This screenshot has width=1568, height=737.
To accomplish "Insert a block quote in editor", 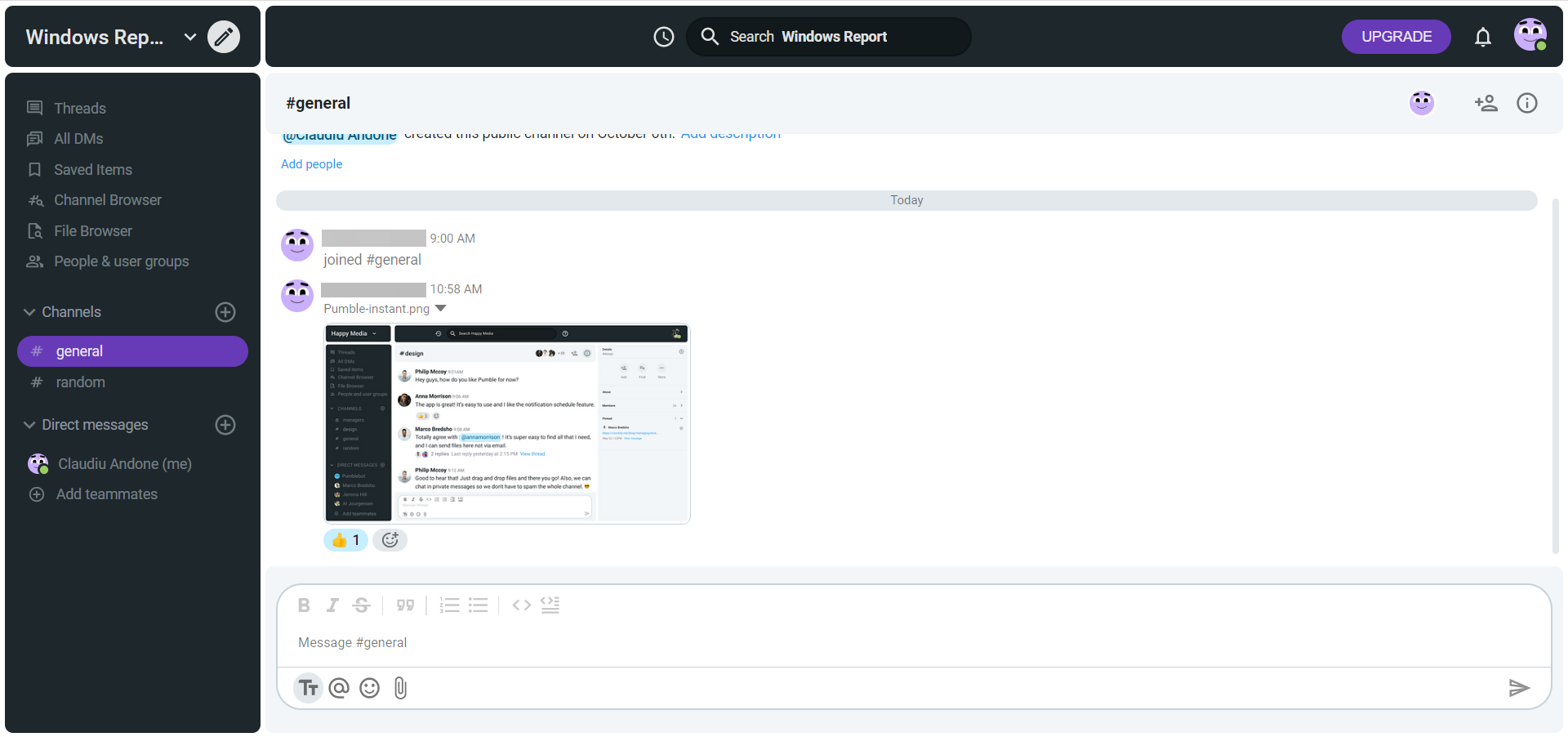I will [405, 605].
